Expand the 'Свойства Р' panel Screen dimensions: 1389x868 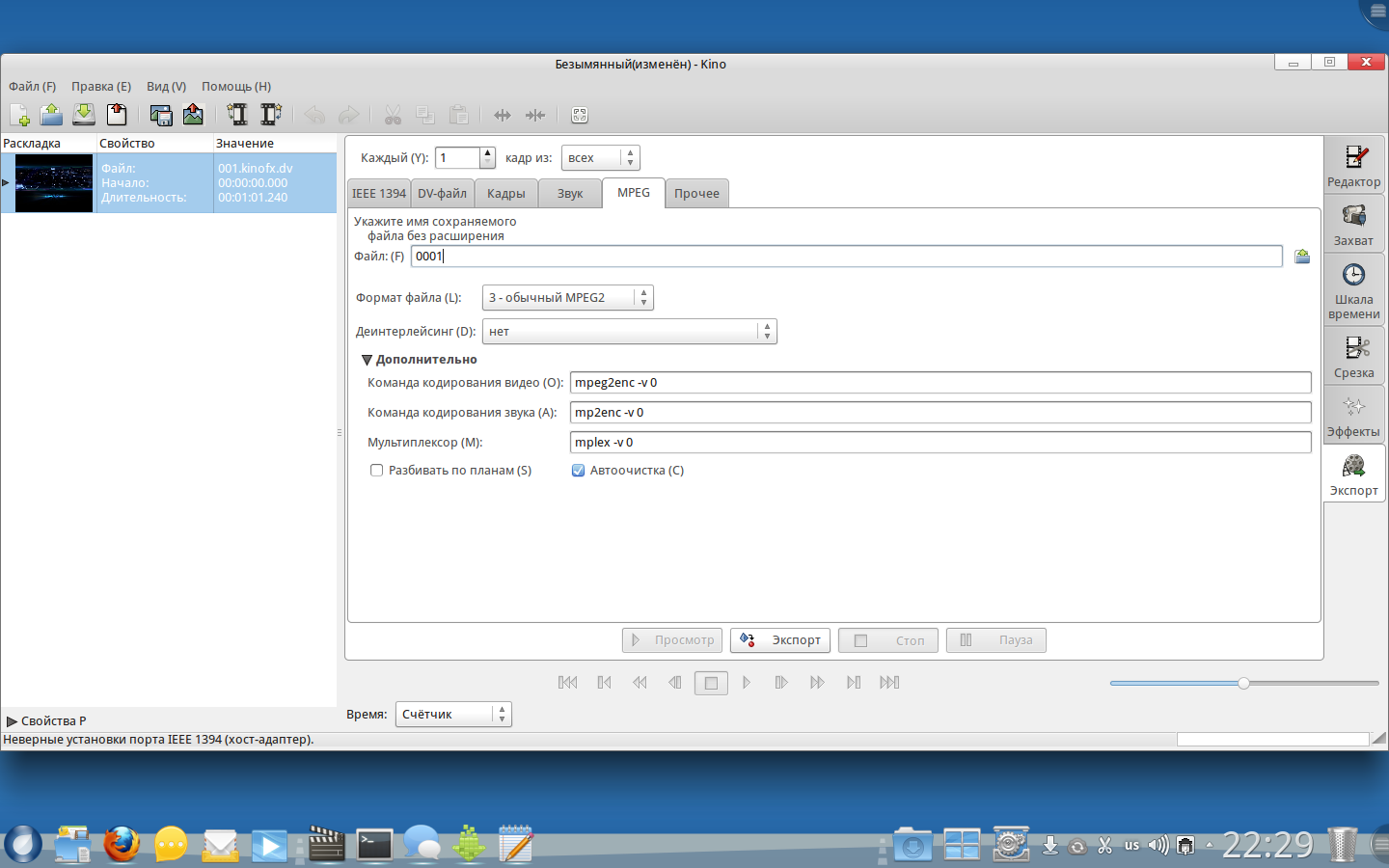point(13,721)
